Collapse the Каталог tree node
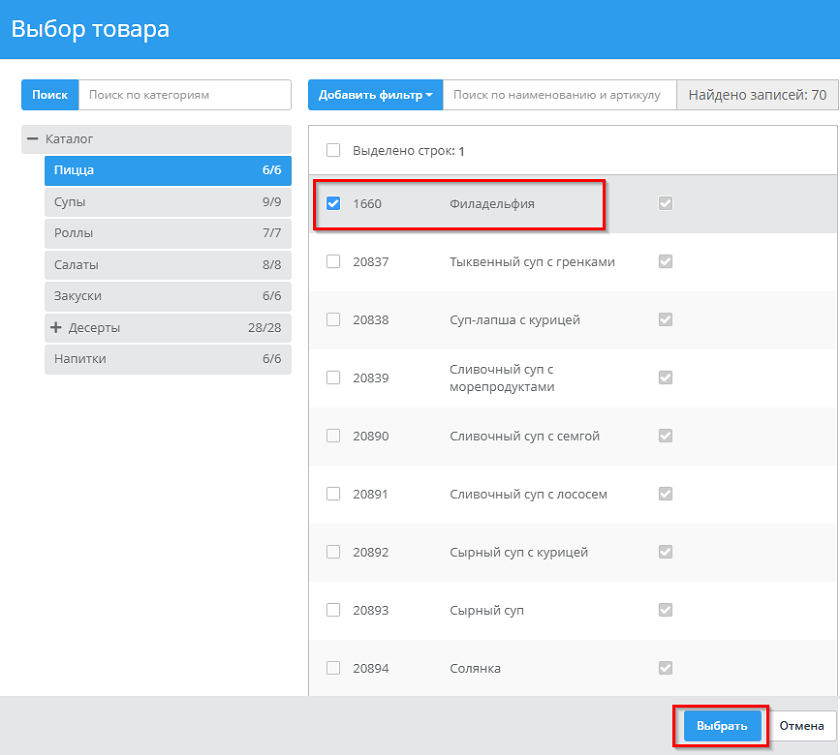This screenshot has height=755, width=840. (33, 139)
